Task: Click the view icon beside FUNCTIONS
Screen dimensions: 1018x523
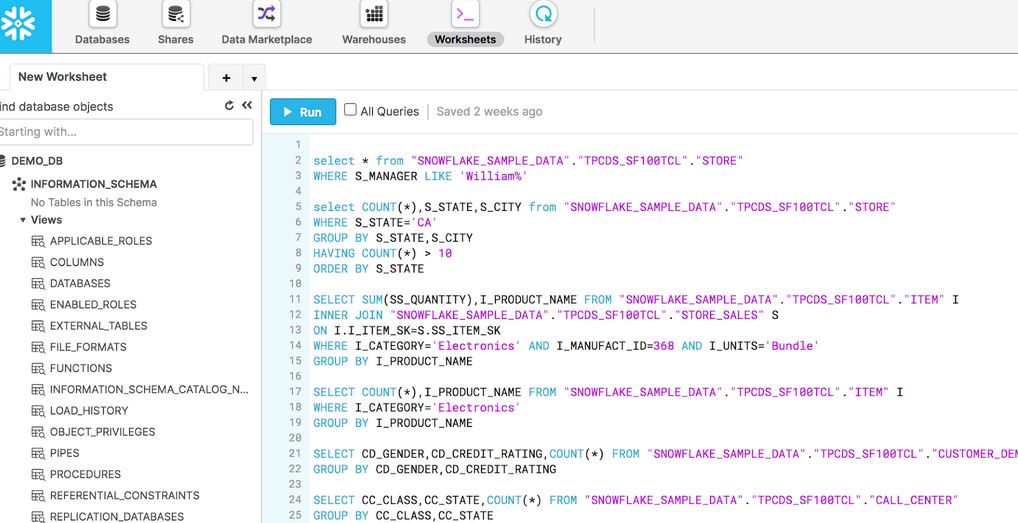Action: pyautogui.click(x=38, y=368)
